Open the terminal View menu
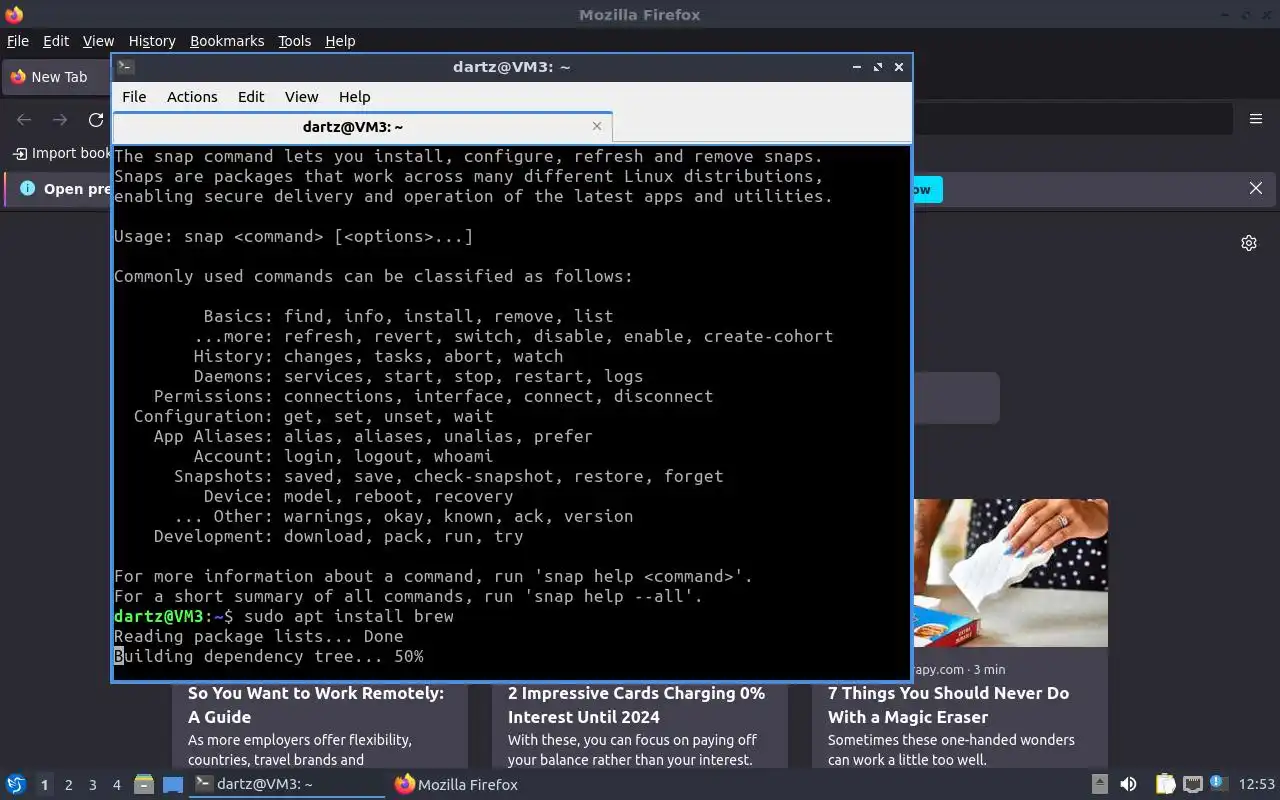The height and width of the screenshot is (800, 1280). pos(301,97)
